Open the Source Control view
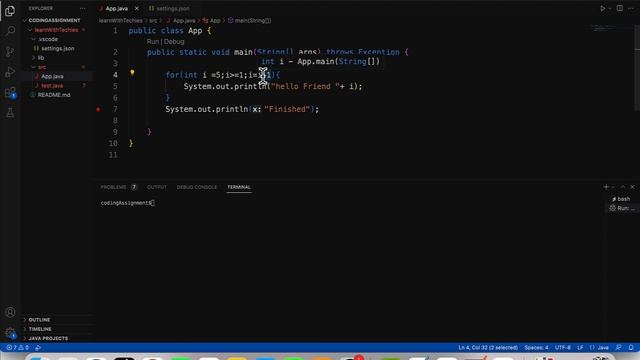Screen dimensions: 640x360 tap(10, 51)
